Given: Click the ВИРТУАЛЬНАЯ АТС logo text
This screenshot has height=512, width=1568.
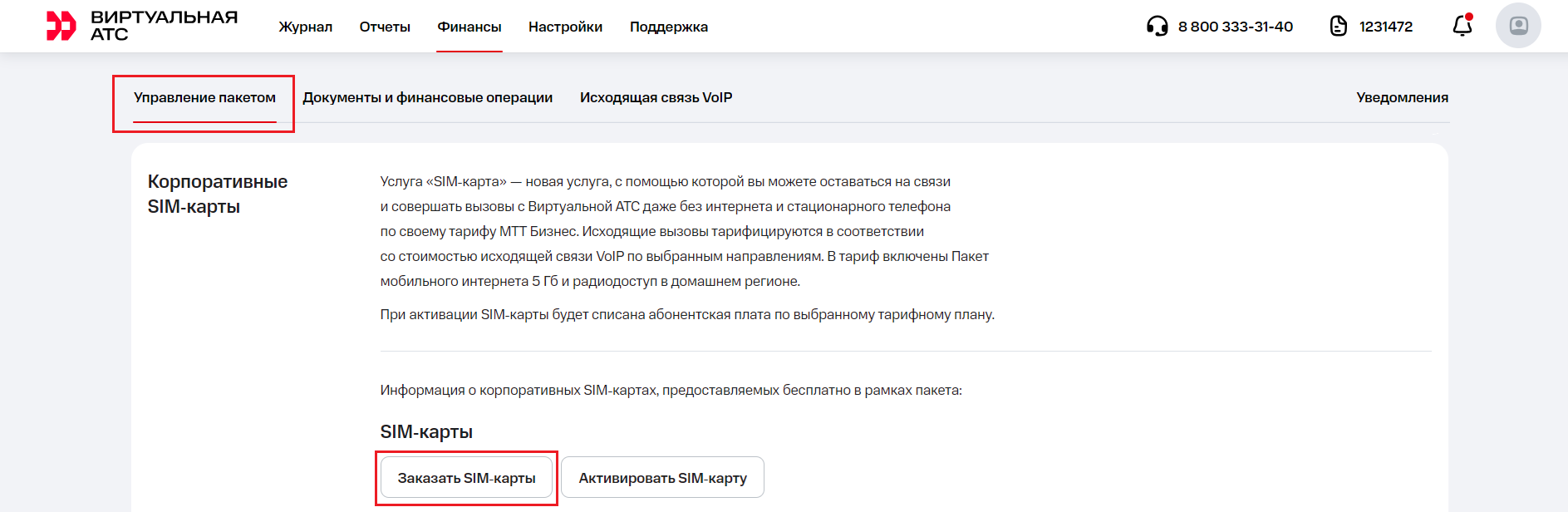Looking at the screenshot, I should 164,26.
